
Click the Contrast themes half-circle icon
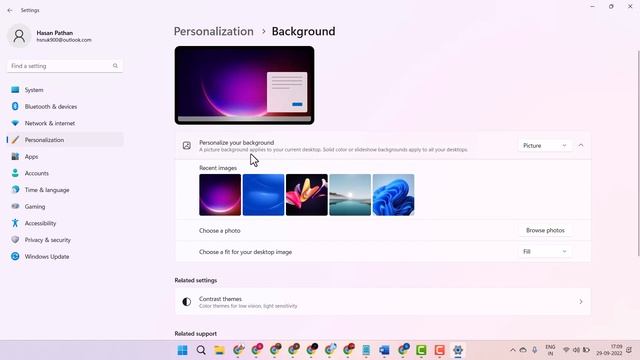pyautogui.click(x=187, y=302)
